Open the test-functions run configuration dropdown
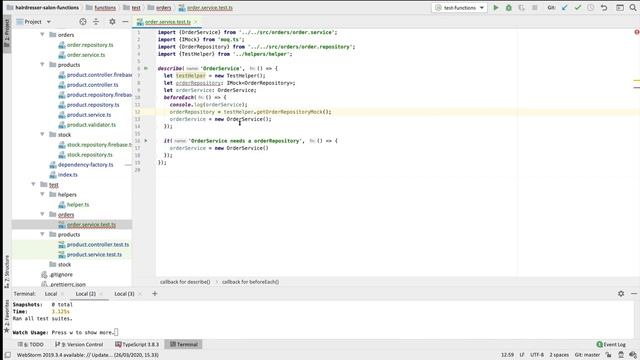Screen dimensions: 640x360 pyautogui.click(x=460, y=8)
